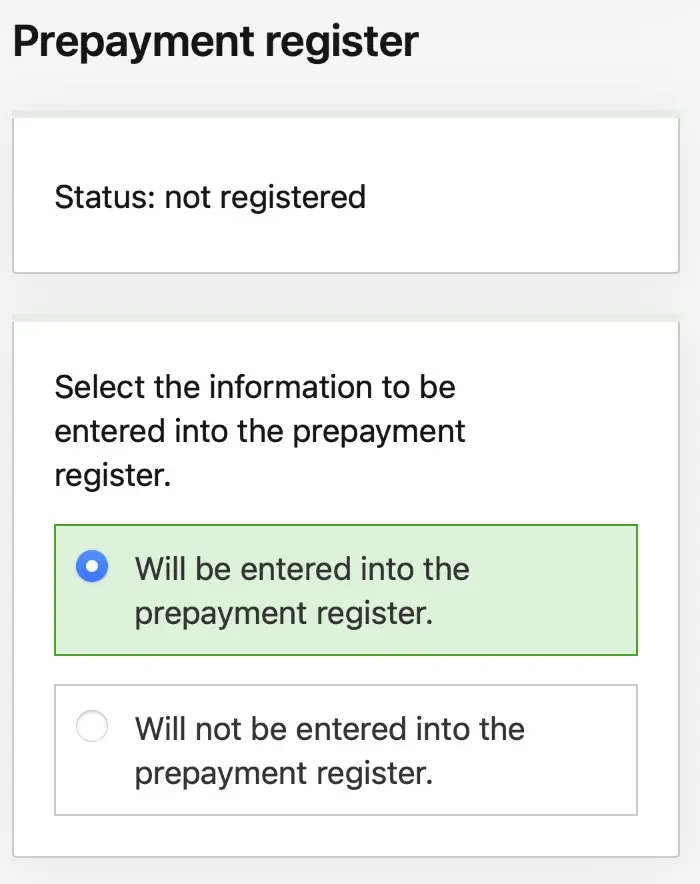The height and width of the screenshot is (884, 700).
Task: Click the blue filled radio circle
Action: pyautogui.click(x=92, y=566)
